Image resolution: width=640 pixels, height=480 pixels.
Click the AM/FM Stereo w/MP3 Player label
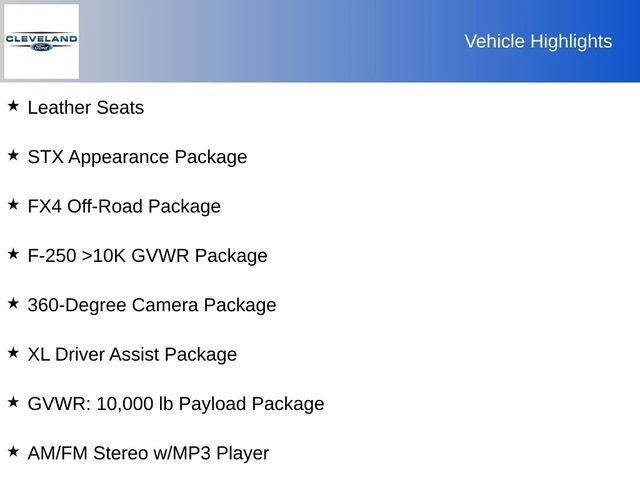148,453
